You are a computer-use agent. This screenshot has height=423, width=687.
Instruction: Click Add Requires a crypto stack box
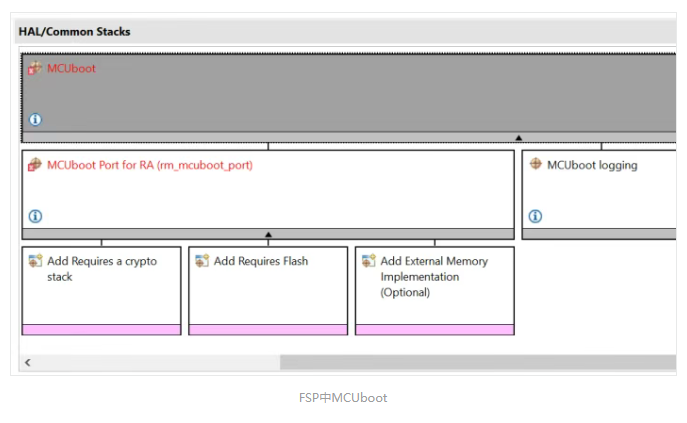101,291
